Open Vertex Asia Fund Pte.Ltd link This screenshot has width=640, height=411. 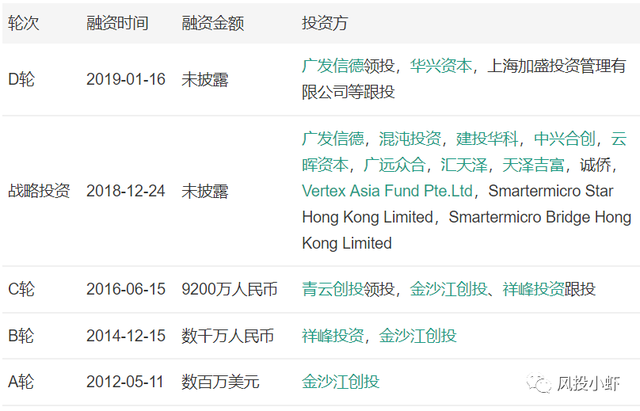point(387,191)
